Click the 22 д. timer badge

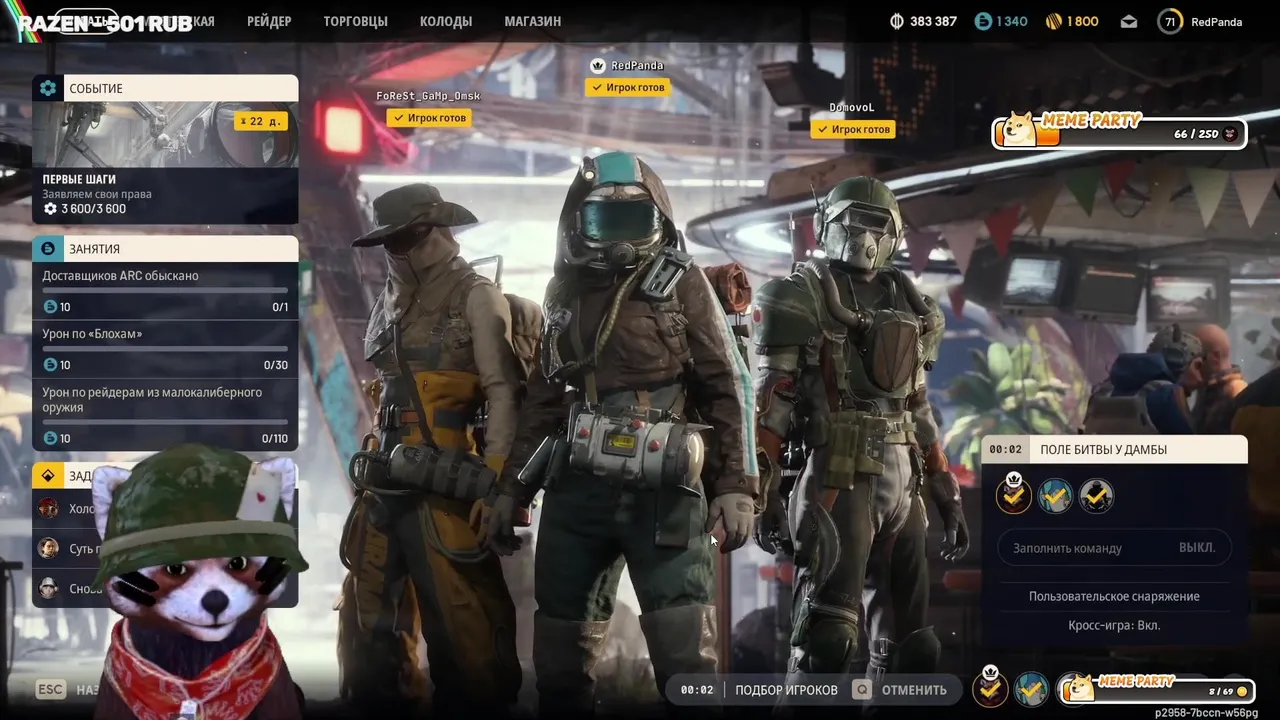pyautogui.click(x=261, y=121)
